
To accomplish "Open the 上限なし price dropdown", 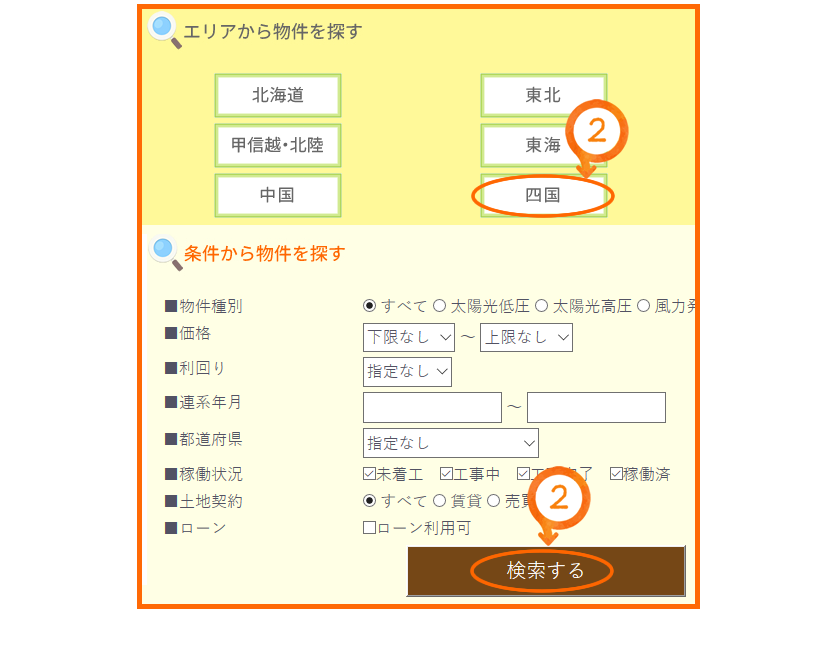I will (x=526, y=337).
